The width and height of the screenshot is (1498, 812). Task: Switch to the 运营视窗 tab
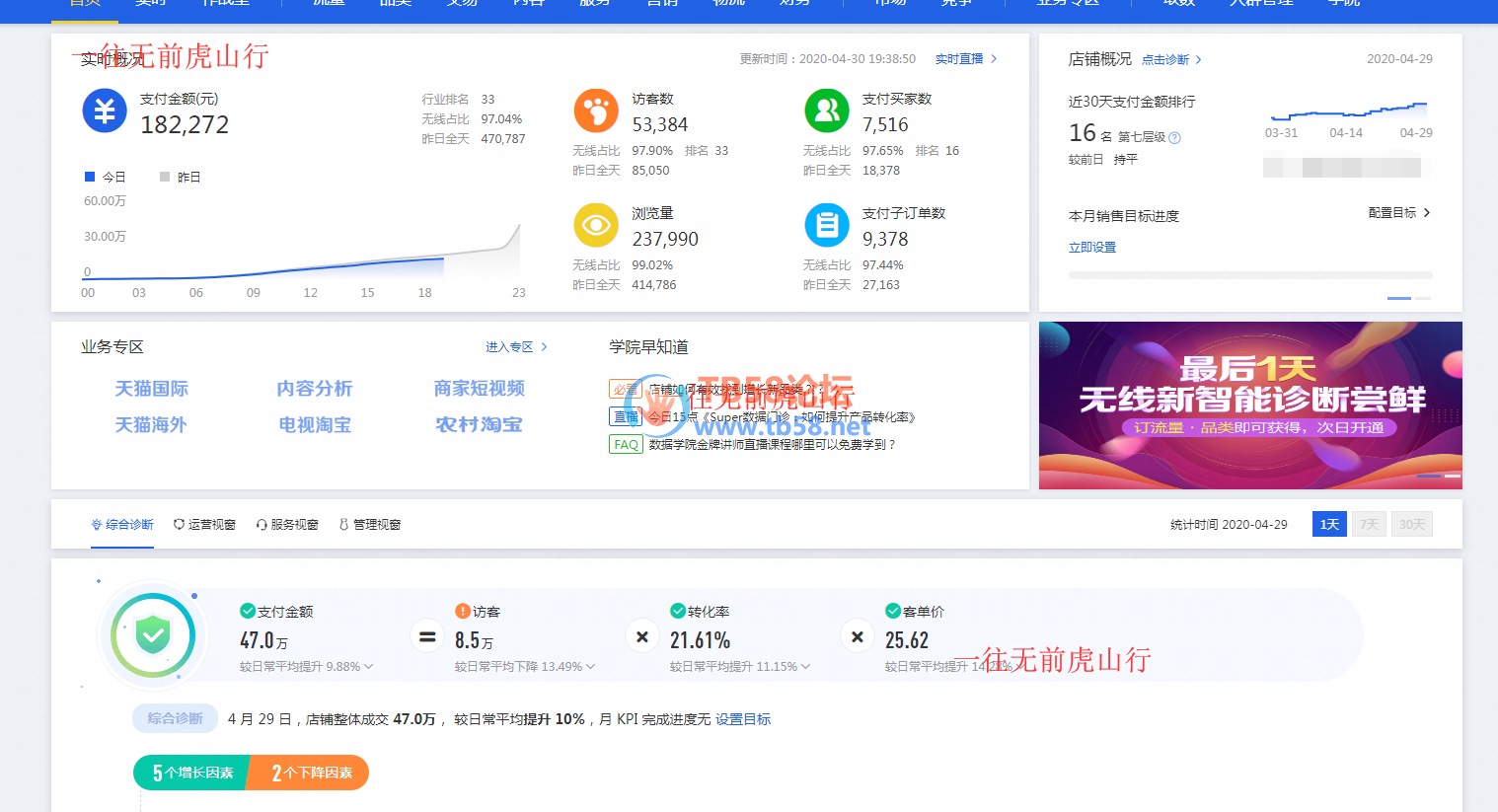point(204,525)
